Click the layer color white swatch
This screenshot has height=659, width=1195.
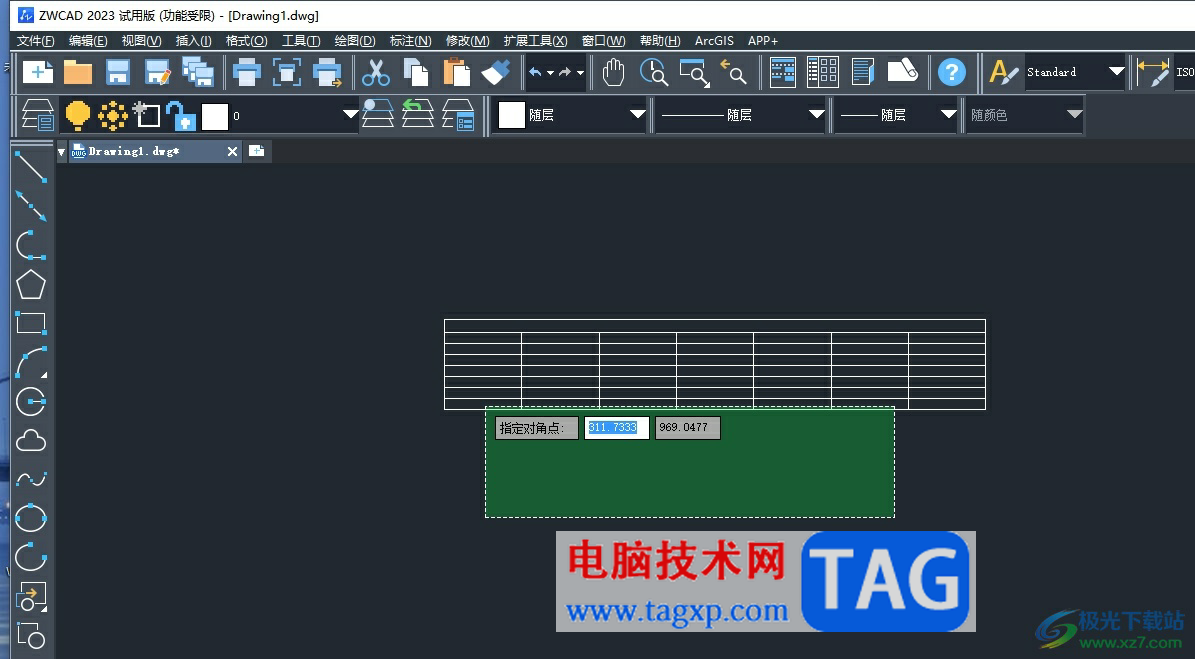tap(215, 117)
